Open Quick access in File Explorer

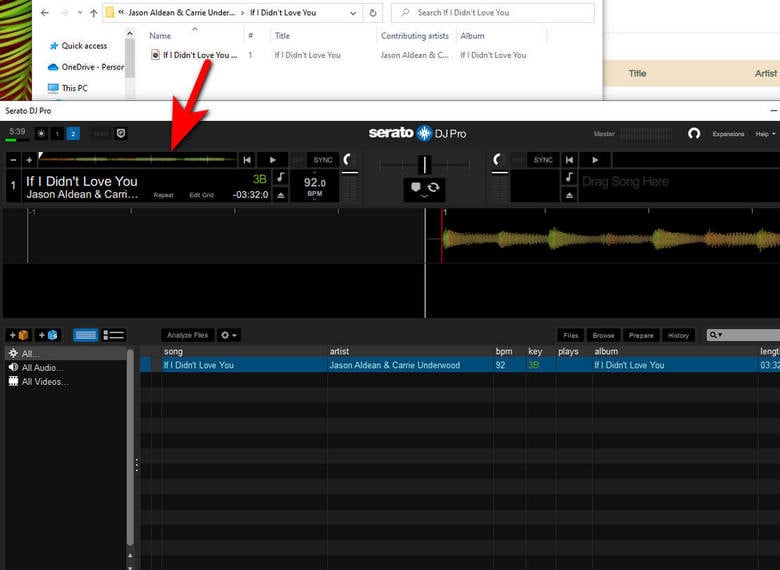tap(79, 46)
